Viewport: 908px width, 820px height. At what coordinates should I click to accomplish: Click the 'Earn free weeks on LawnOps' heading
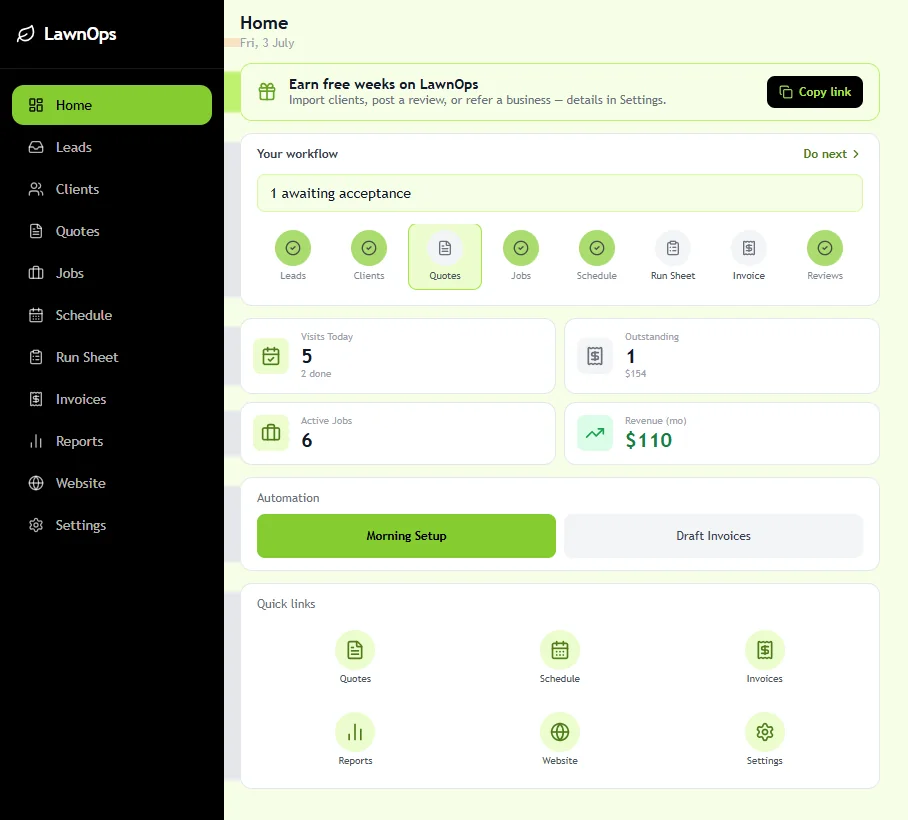[383, 84]
